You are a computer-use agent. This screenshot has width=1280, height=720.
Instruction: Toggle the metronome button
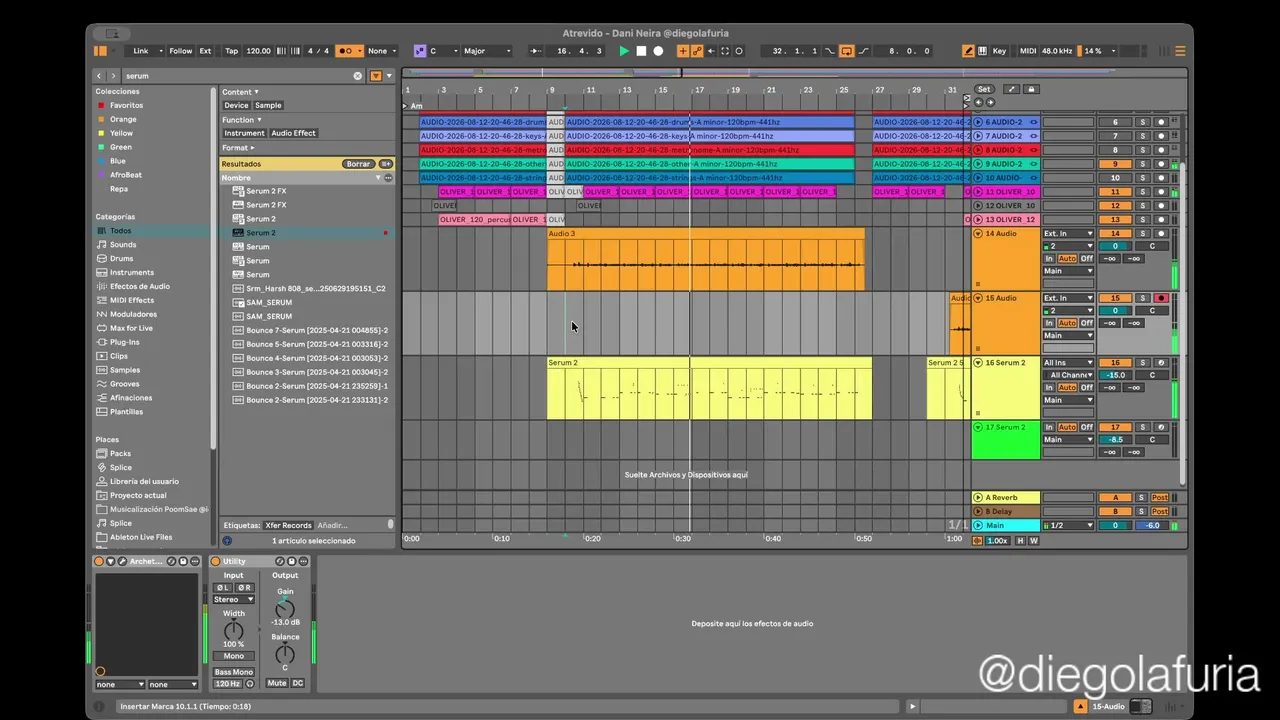point(350,51)
